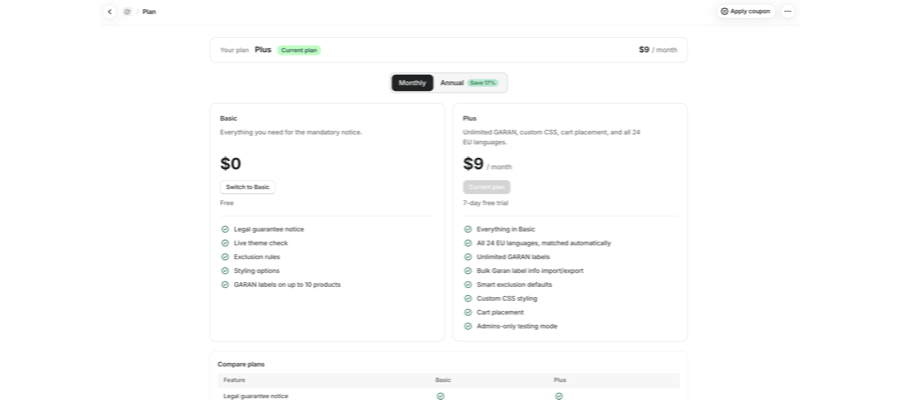Click the Plus column header in table
Image resolution: width=900 pixels, height=400 pixels.
[560, 380]
